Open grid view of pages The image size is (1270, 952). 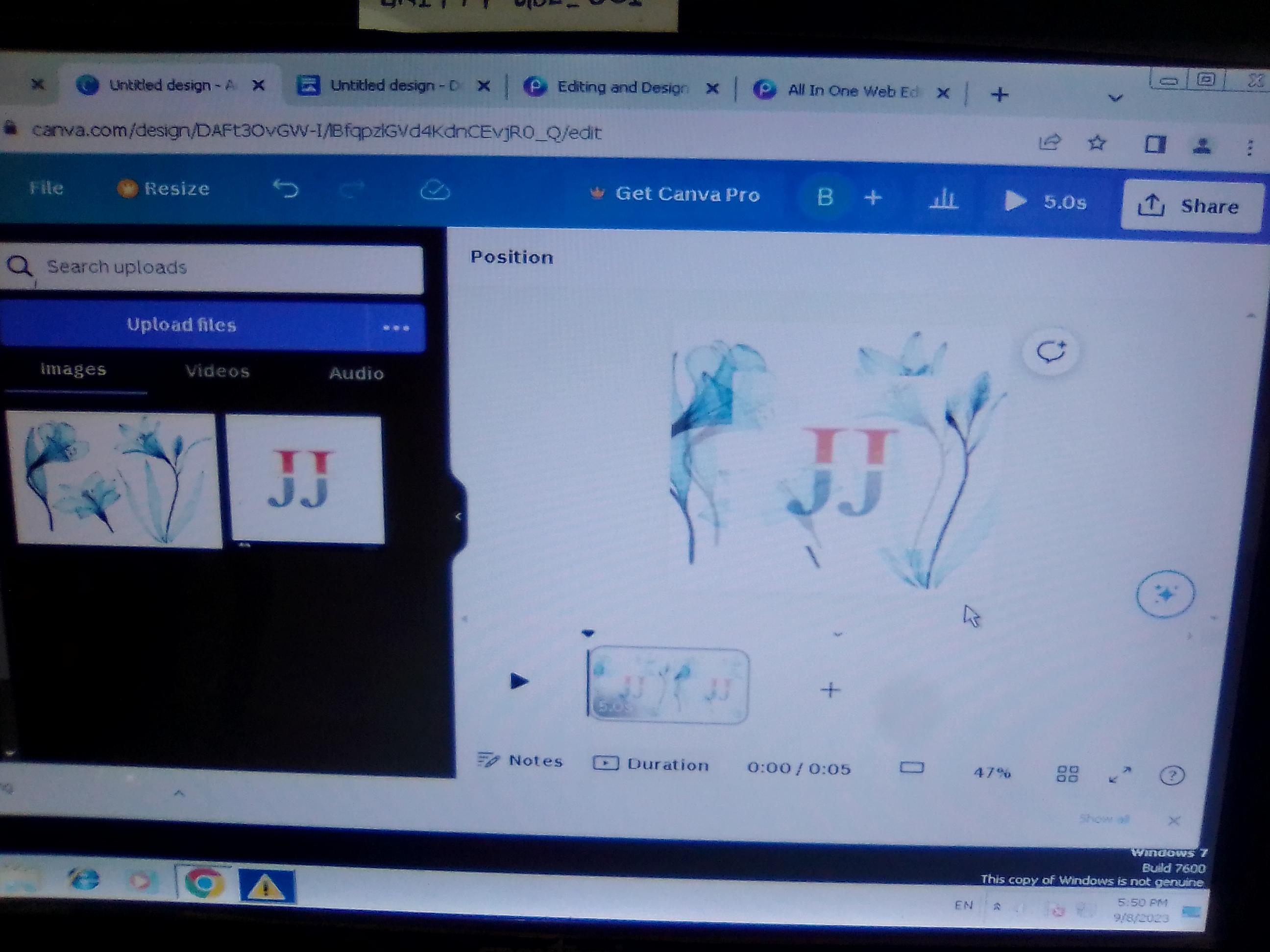pyautogui.click(x=1067, y=774)
